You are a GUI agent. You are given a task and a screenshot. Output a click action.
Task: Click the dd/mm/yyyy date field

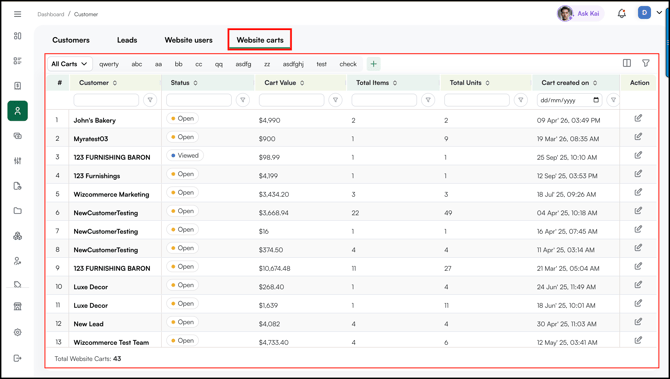pos(570,100)
